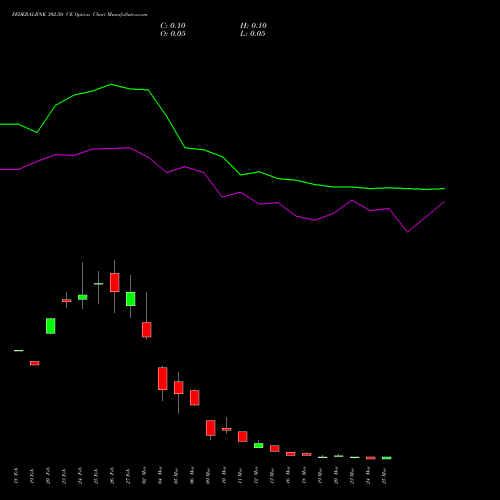Image resolution: width=500 pixels, height=500 pixels.
Task: Select the red candlestick for 13 Mar
Action: click(x=275, y=449)
